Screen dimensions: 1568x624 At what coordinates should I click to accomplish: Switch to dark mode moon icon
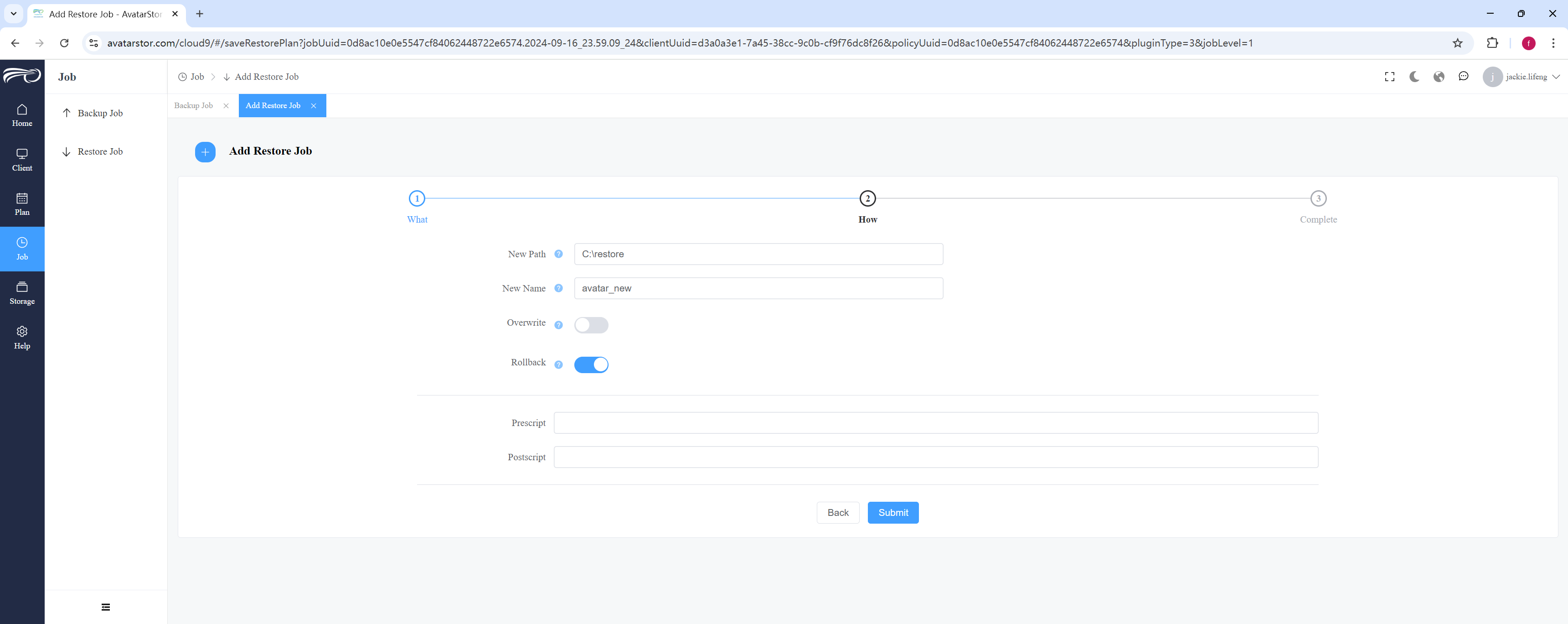coord(1414,77)
